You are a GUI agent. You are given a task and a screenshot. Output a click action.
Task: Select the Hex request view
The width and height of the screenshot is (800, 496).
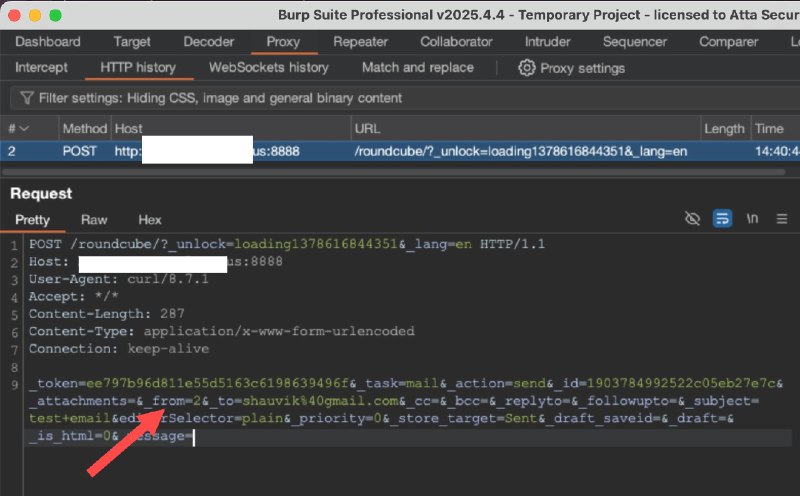point(150,220)
